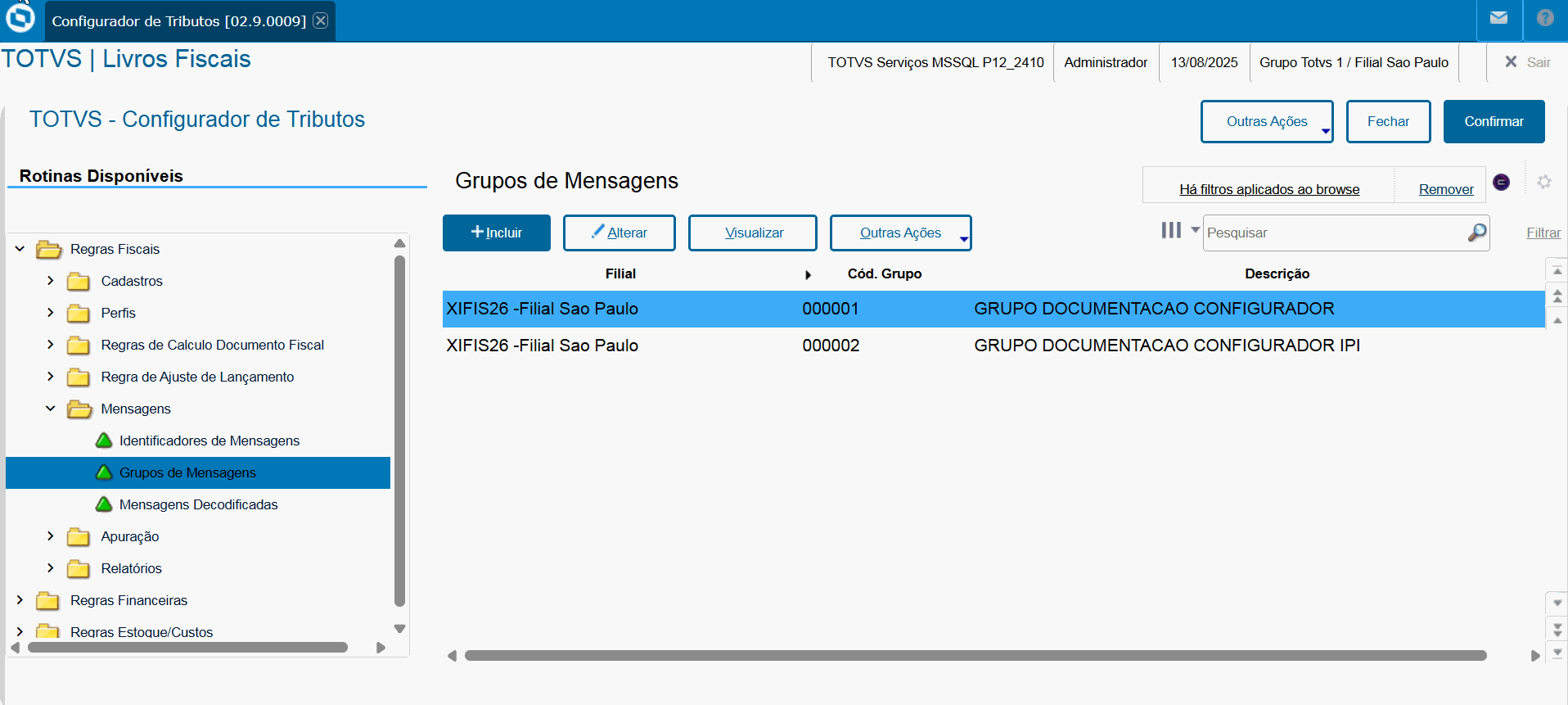The width and height of the screenshot is (1568, 705).
Task: Jump to the last grid record arrow
Action: (1557, 653)
